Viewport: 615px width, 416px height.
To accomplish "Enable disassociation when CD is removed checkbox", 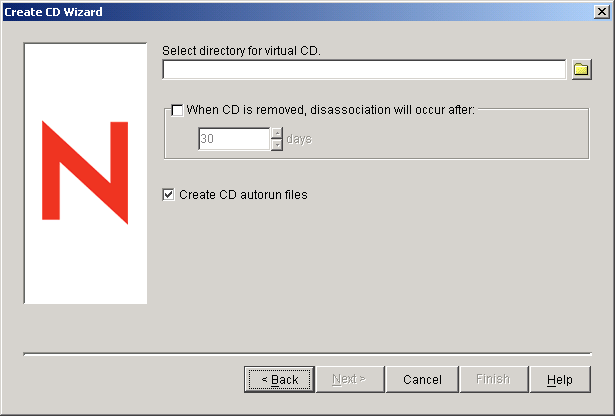I will coord(178,110).
